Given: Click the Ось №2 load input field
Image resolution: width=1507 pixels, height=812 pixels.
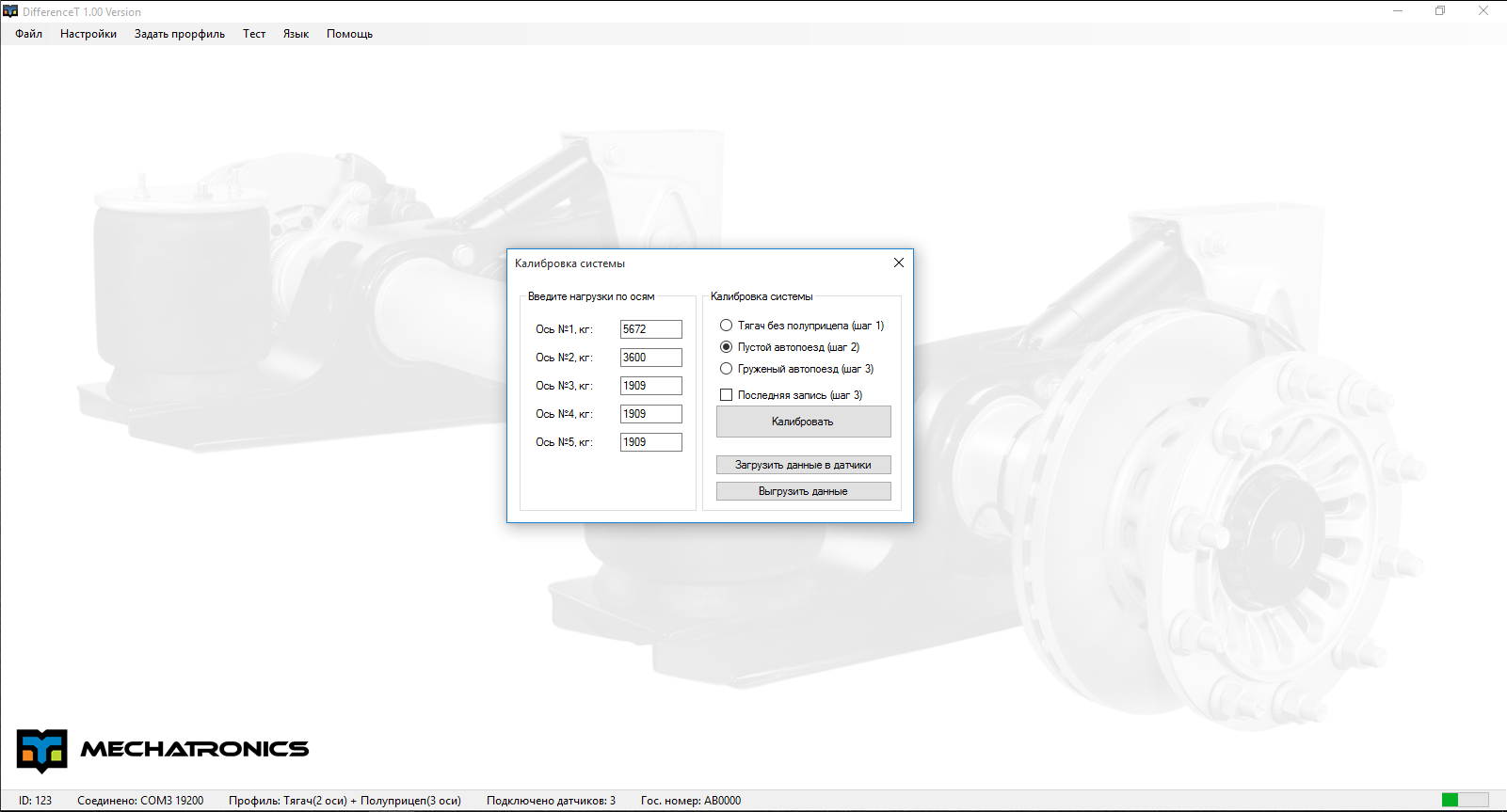Looking at the screenshot, I should point(650,358).
